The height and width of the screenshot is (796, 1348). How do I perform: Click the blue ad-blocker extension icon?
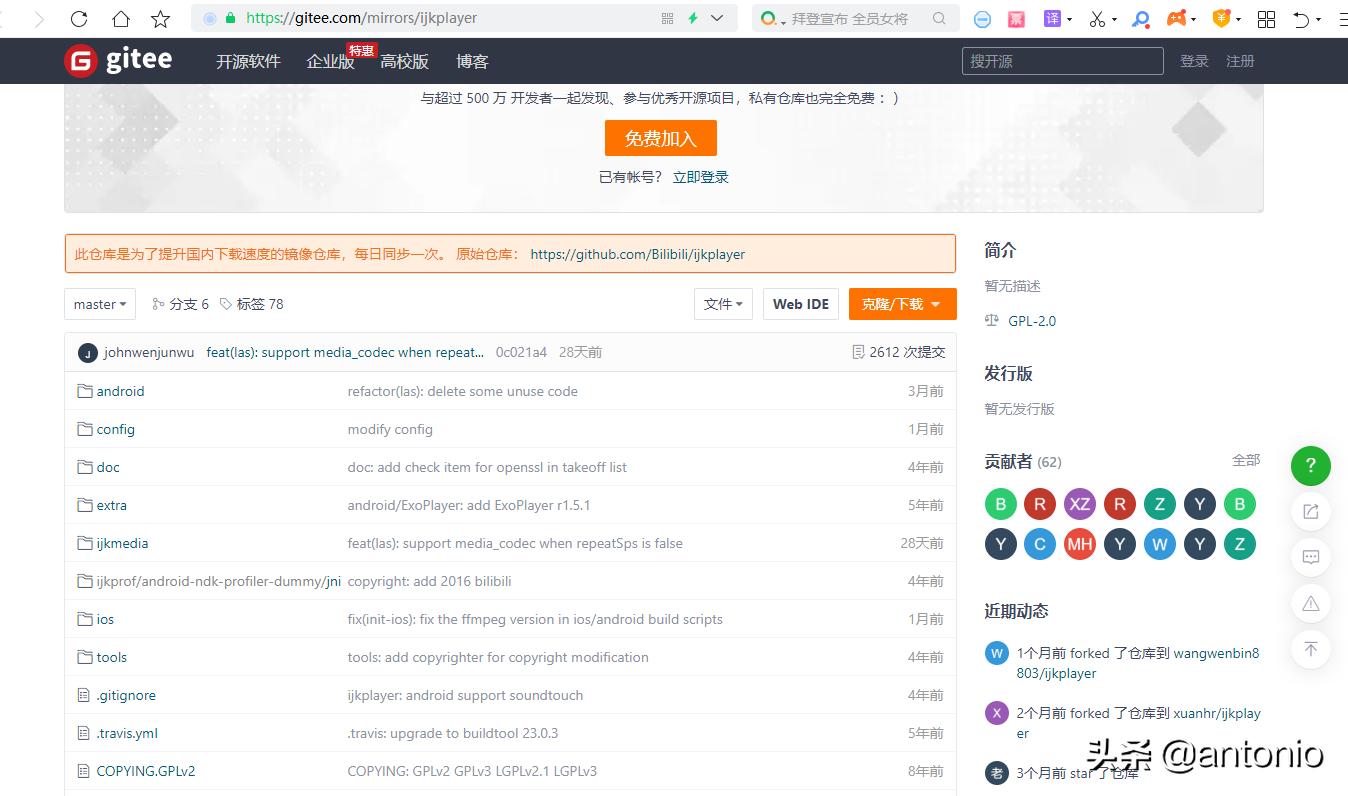[982, 18]
